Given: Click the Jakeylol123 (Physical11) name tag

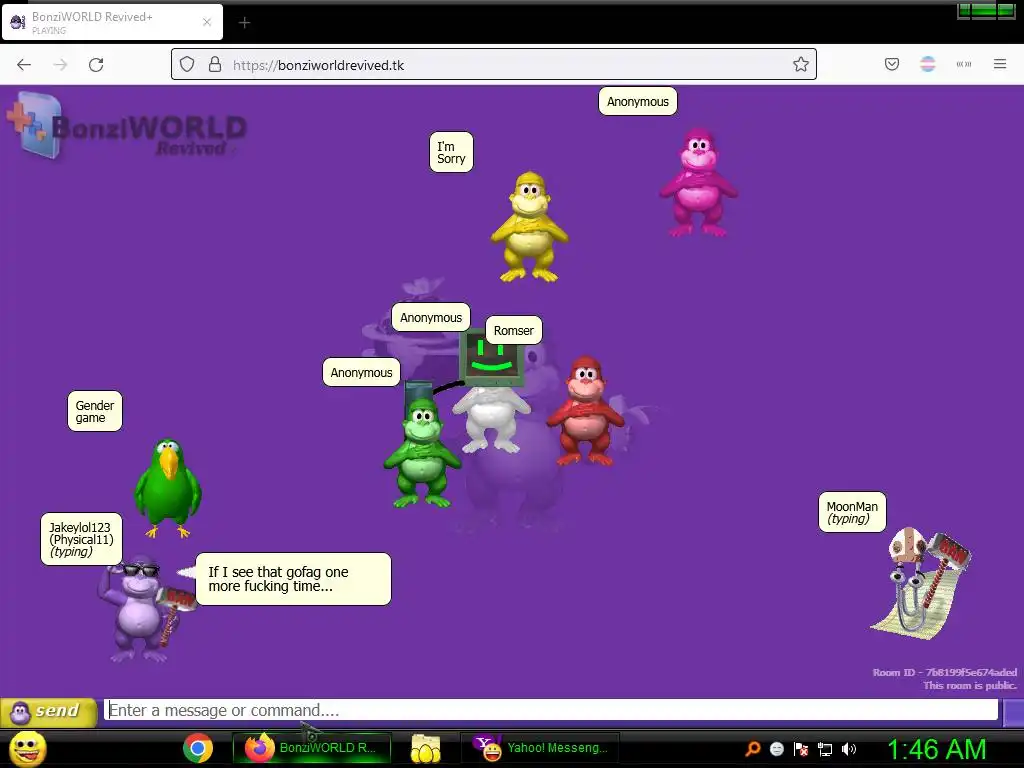Looking at the screenshot, I should tap(82, 539).
